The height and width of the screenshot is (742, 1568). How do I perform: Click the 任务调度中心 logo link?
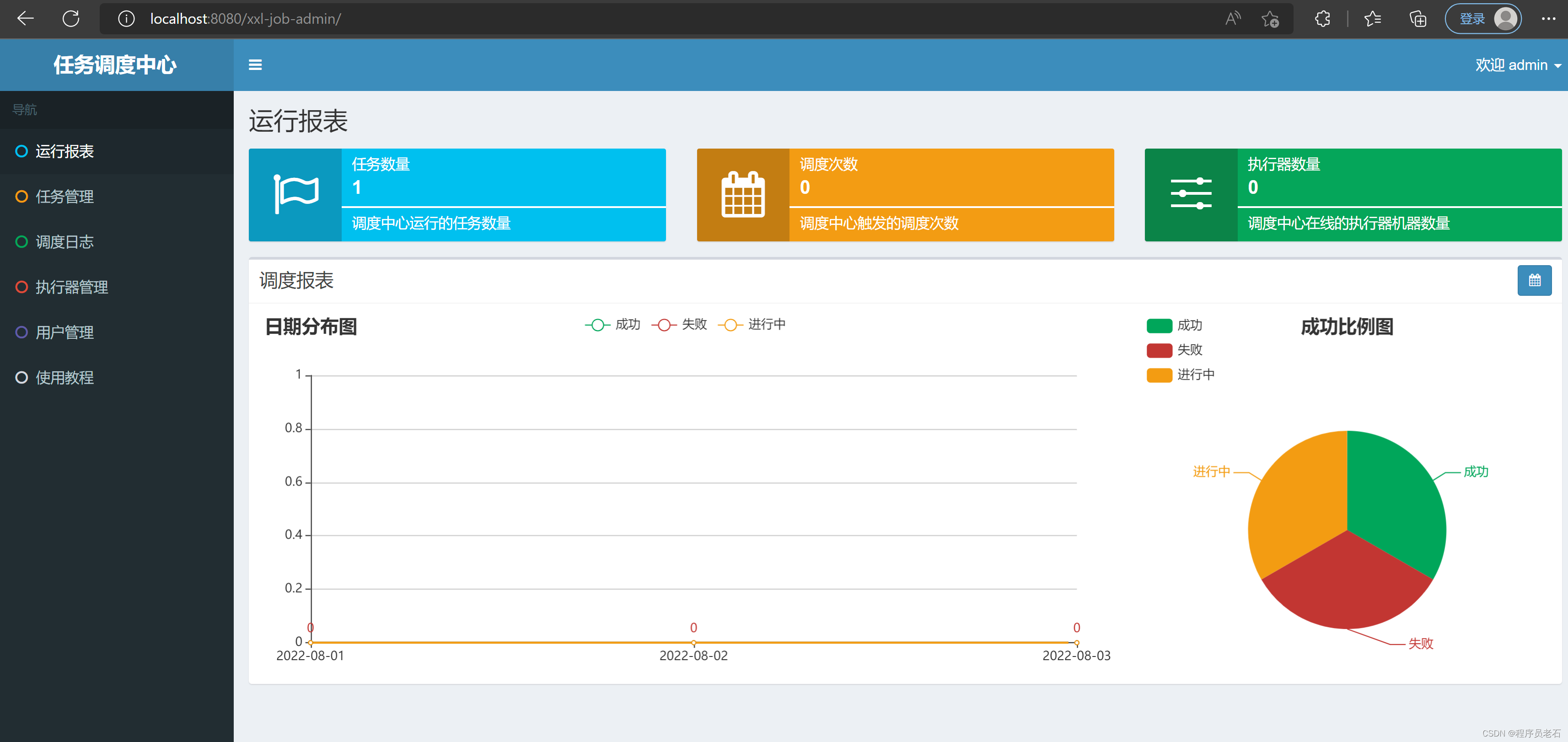(115, 65)
